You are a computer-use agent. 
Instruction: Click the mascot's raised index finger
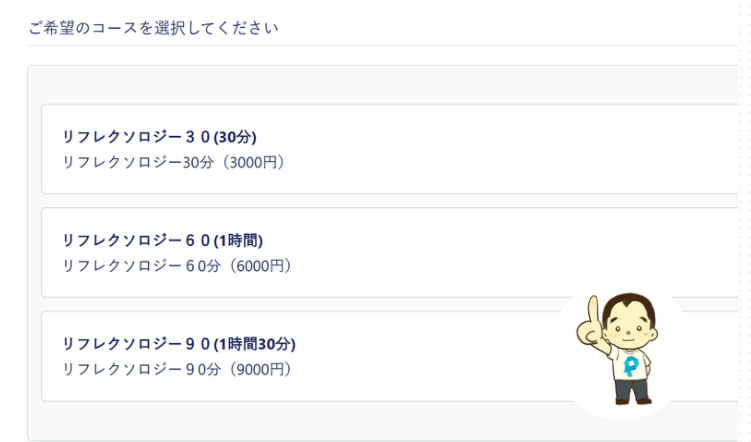pyautogui.click(x=593, y=311)
